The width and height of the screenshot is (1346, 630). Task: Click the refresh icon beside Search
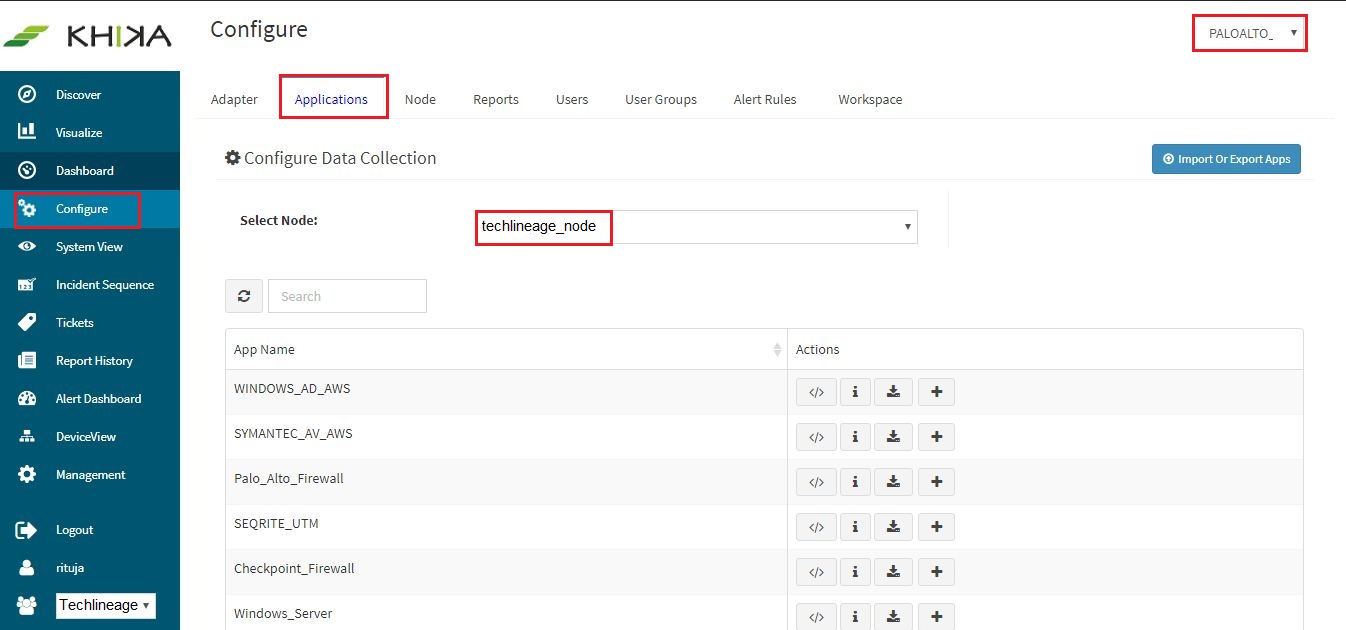pyautogui.click(x=244, y=296)
